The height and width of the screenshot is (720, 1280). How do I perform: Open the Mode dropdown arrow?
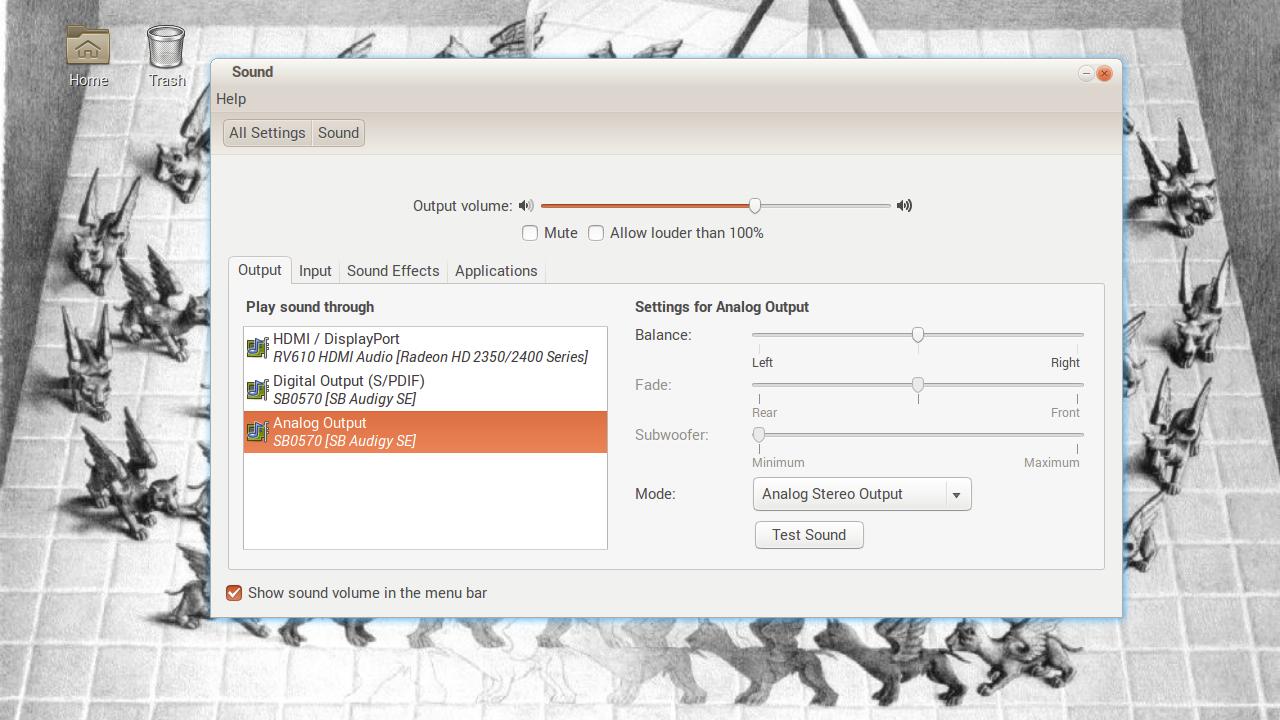[x=956, y=495]
